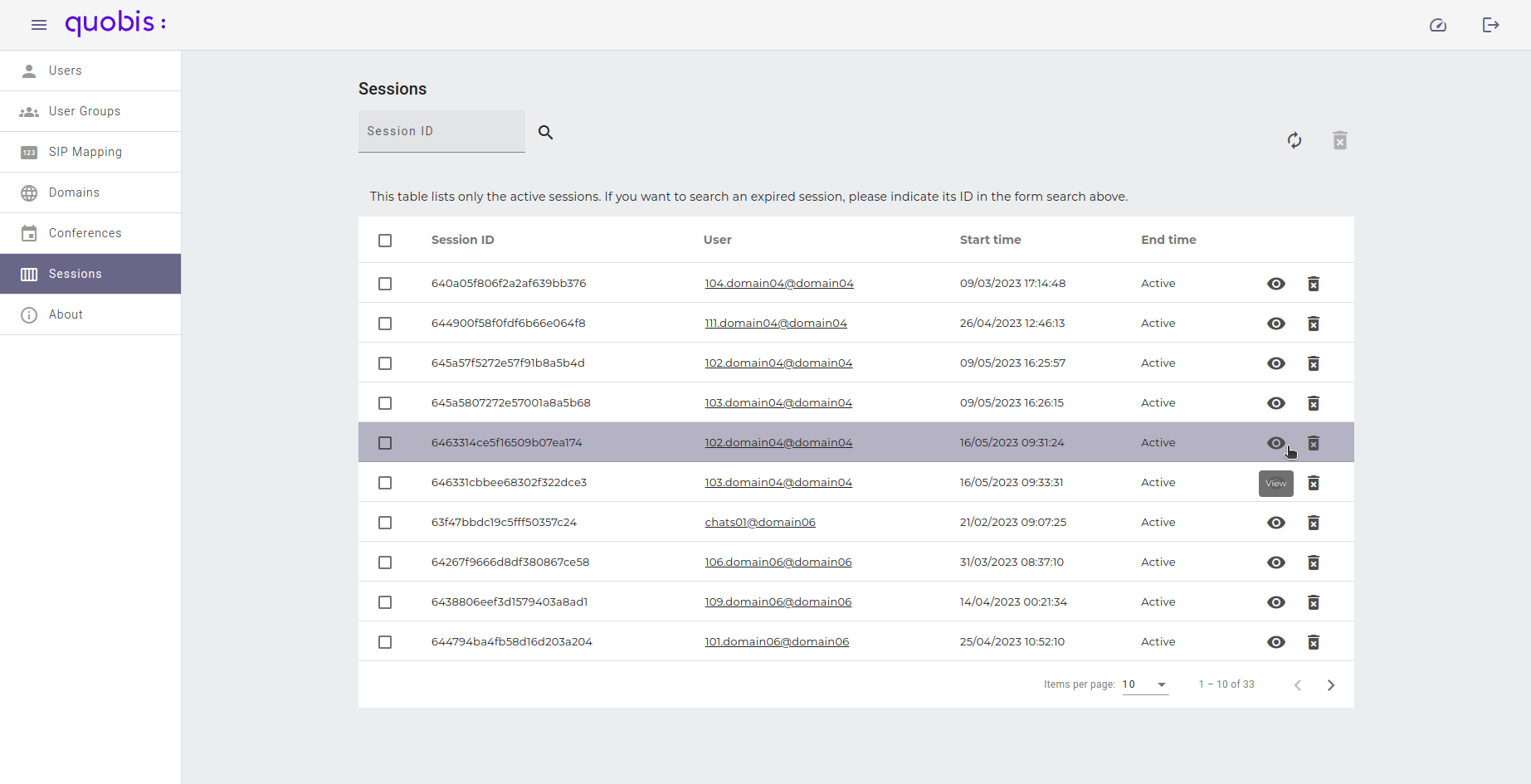Delete session 644900f58f0fdf6b66e064f8
1531x784 pixels.
[x=1314, y=324]
